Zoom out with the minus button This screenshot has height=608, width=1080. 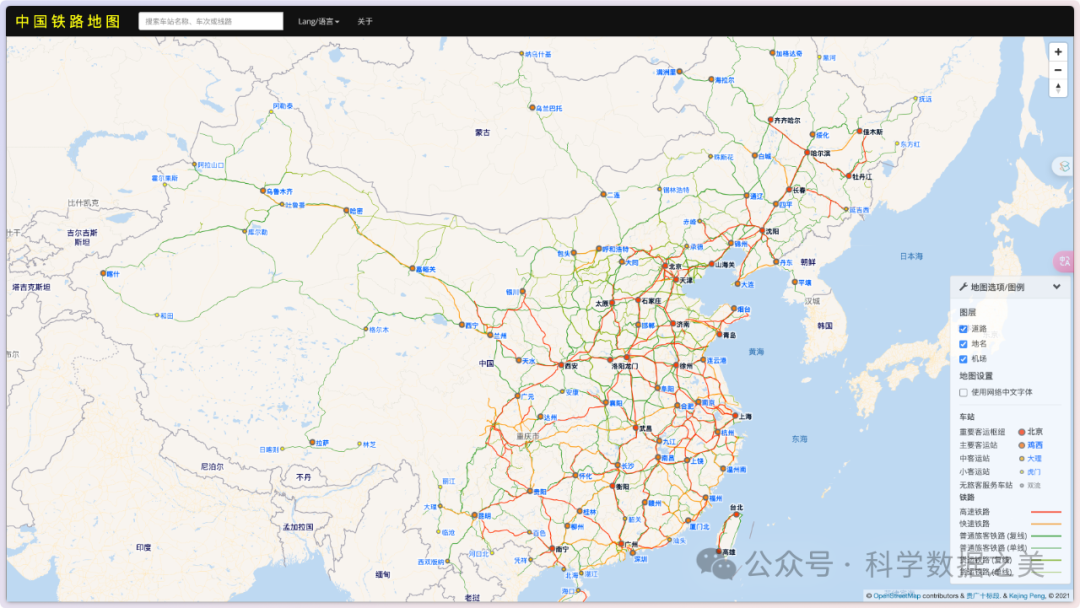(1058, 69)
